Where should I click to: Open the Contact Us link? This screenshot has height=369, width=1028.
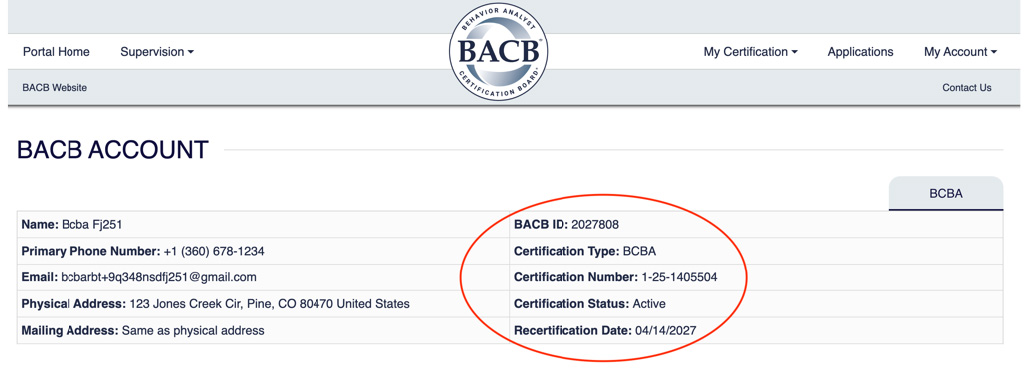pos(966,87)
